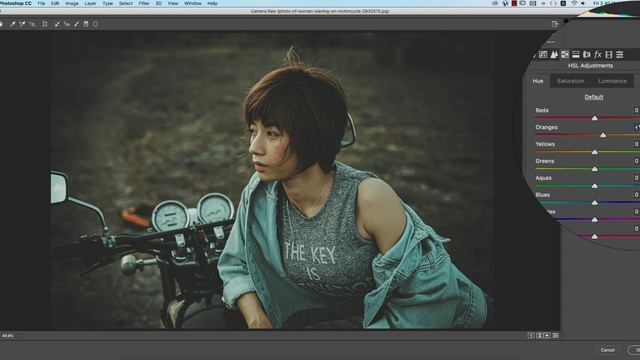Select the Color Sampler tool

point(22,24)
